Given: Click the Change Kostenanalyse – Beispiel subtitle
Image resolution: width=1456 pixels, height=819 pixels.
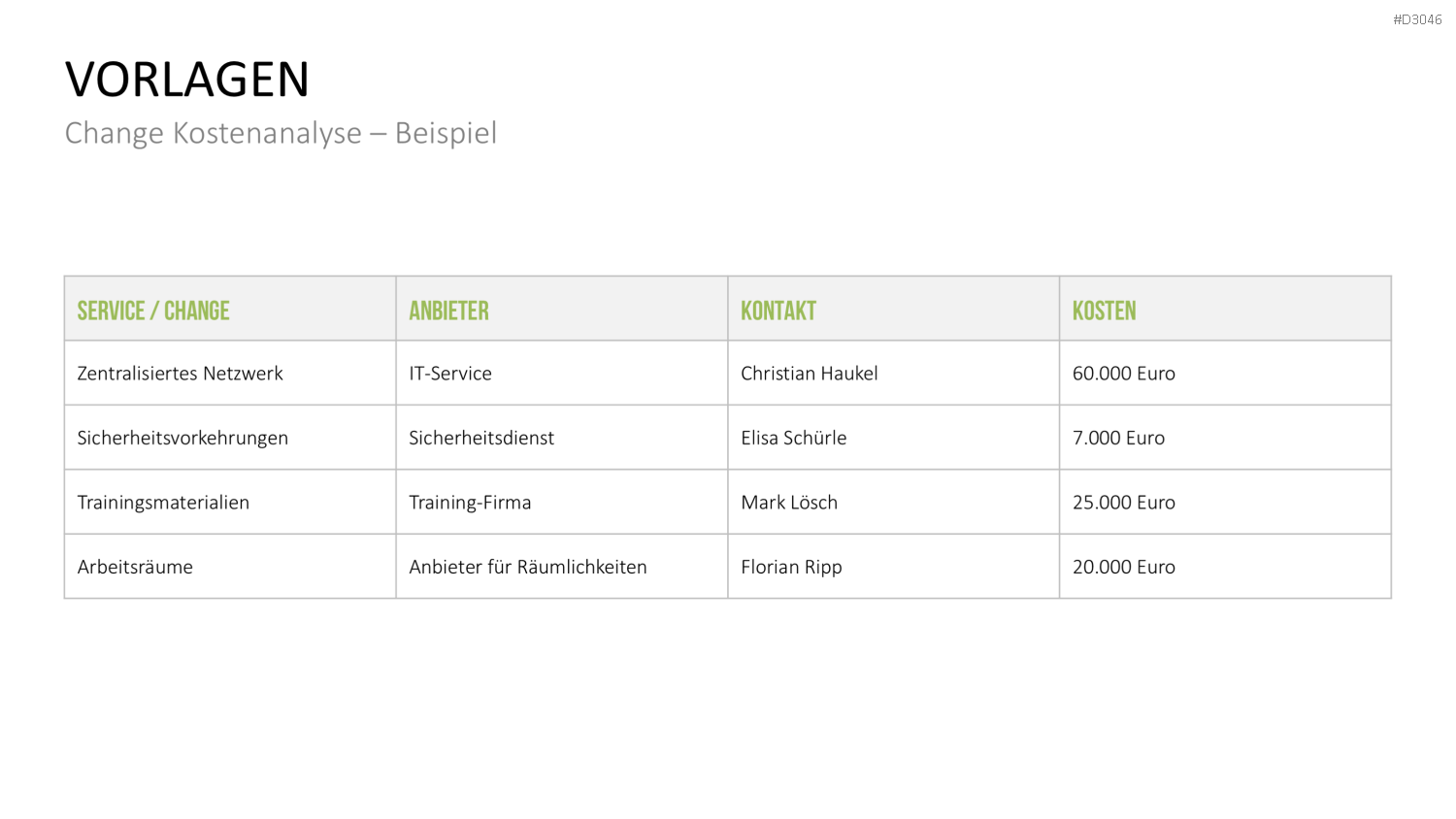Looking at the screenshot, I should [x=281, y=133].
